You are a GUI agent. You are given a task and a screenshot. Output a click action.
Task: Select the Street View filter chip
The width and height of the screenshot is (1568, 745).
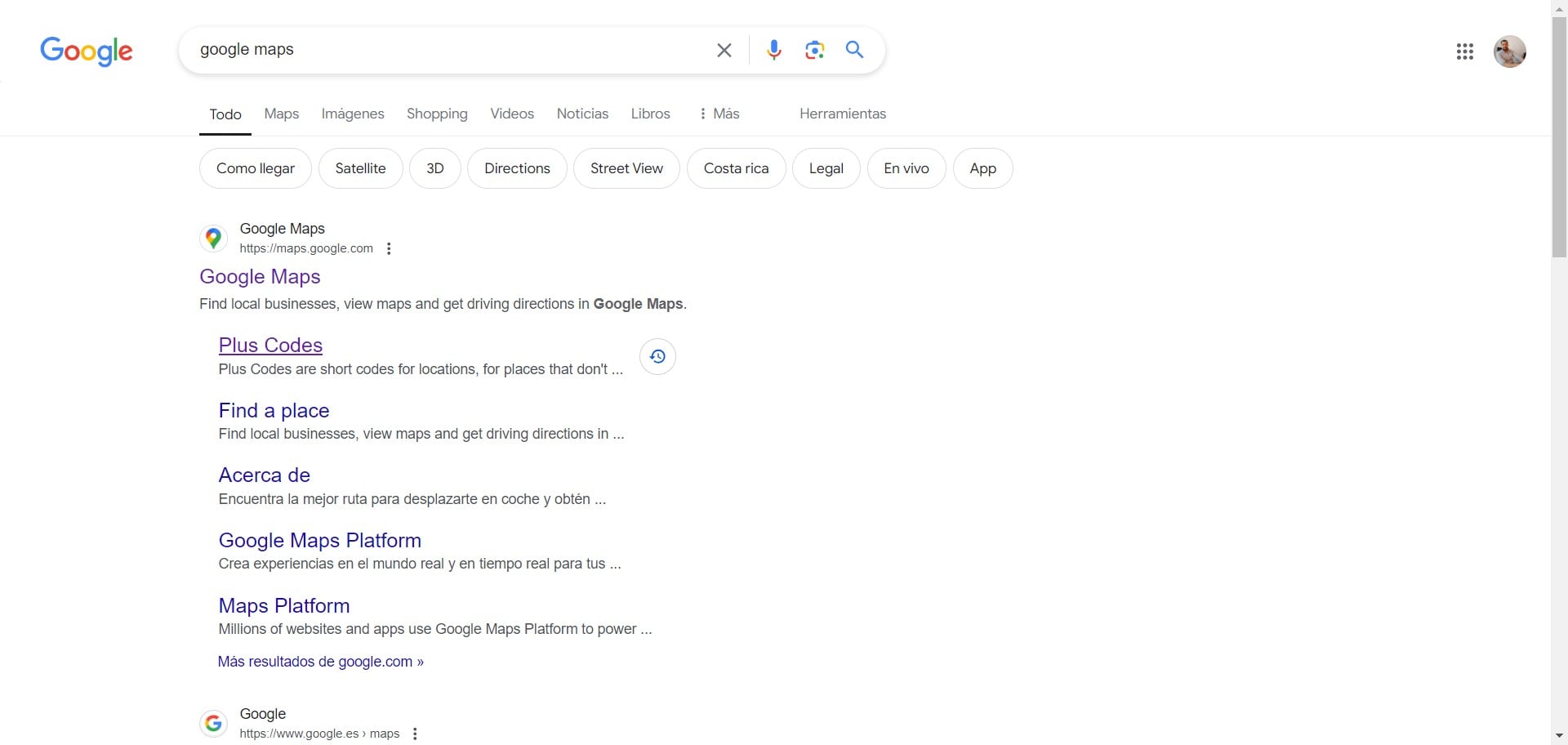click(626, 168)
